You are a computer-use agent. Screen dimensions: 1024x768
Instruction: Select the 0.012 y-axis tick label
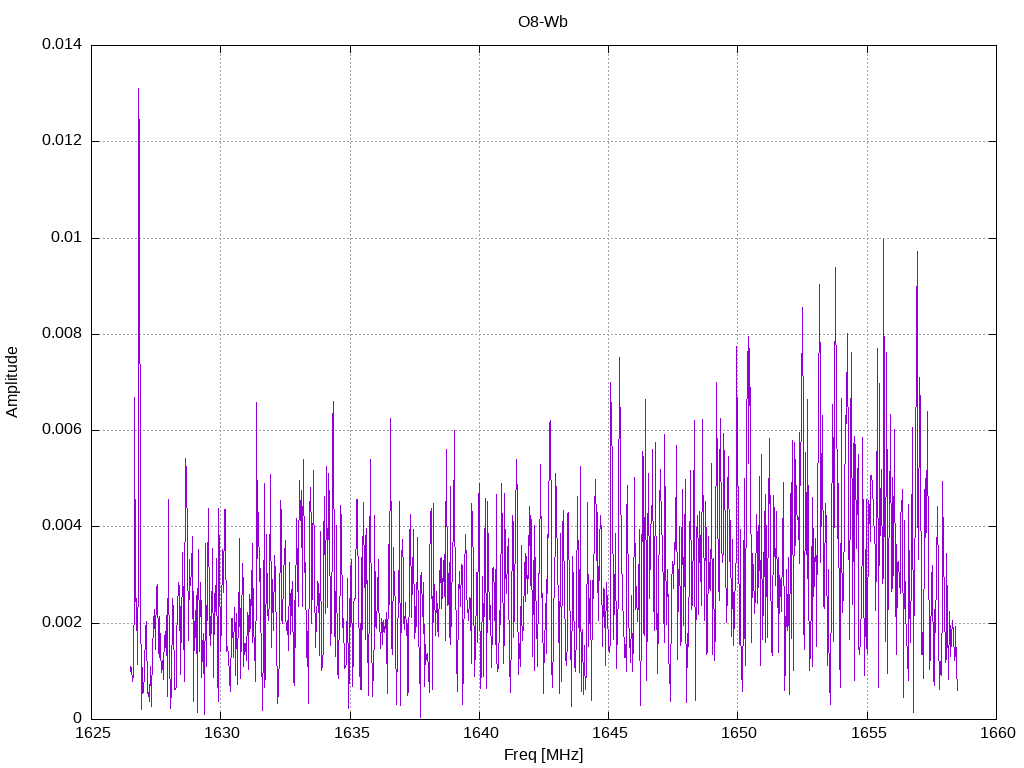point(61,141)
